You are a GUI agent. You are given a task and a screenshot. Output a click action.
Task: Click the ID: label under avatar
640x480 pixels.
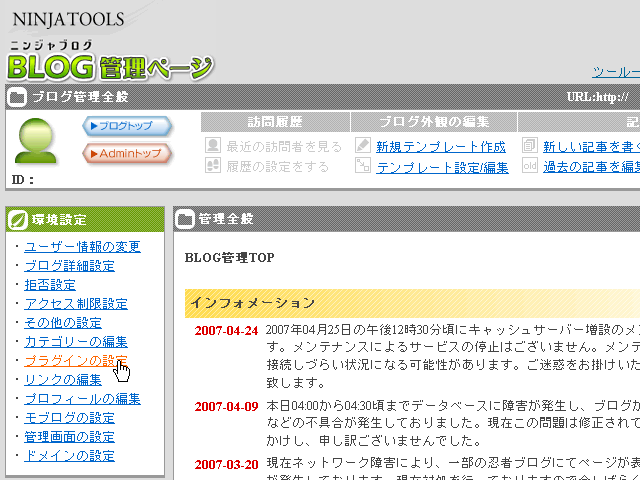point(22,180)
